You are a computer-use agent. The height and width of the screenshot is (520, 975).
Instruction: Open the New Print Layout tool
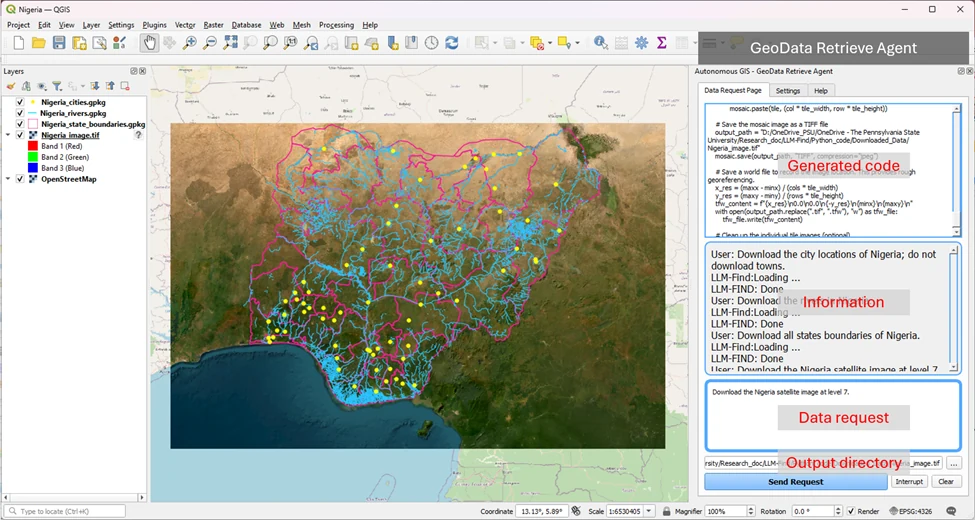[79, 42]
